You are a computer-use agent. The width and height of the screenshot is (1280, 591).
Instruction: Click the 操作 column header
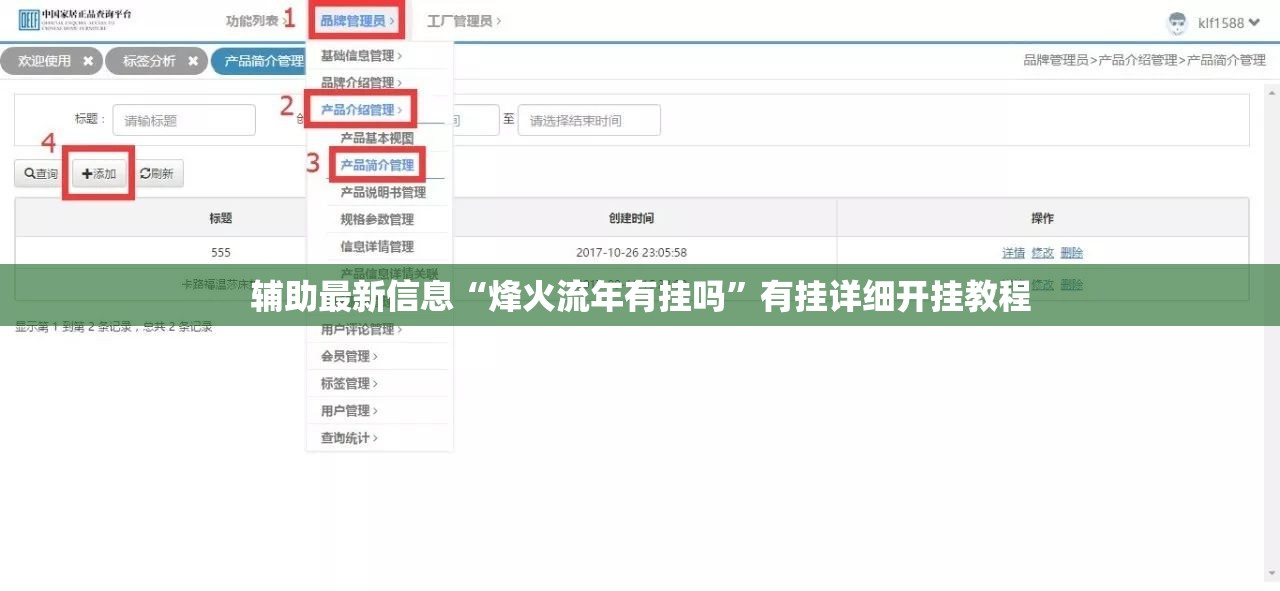(1042, 218)
